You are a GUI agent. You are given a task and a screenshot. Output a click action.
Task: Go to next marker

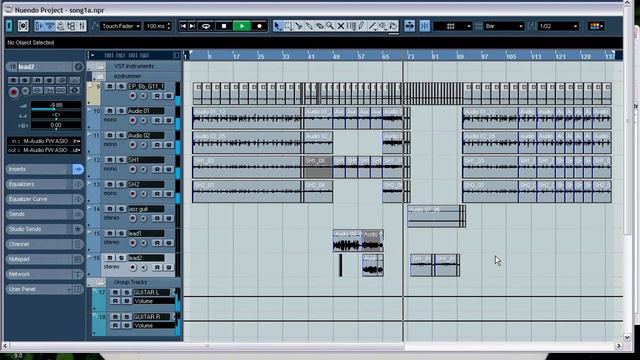(x=192, y=26)
